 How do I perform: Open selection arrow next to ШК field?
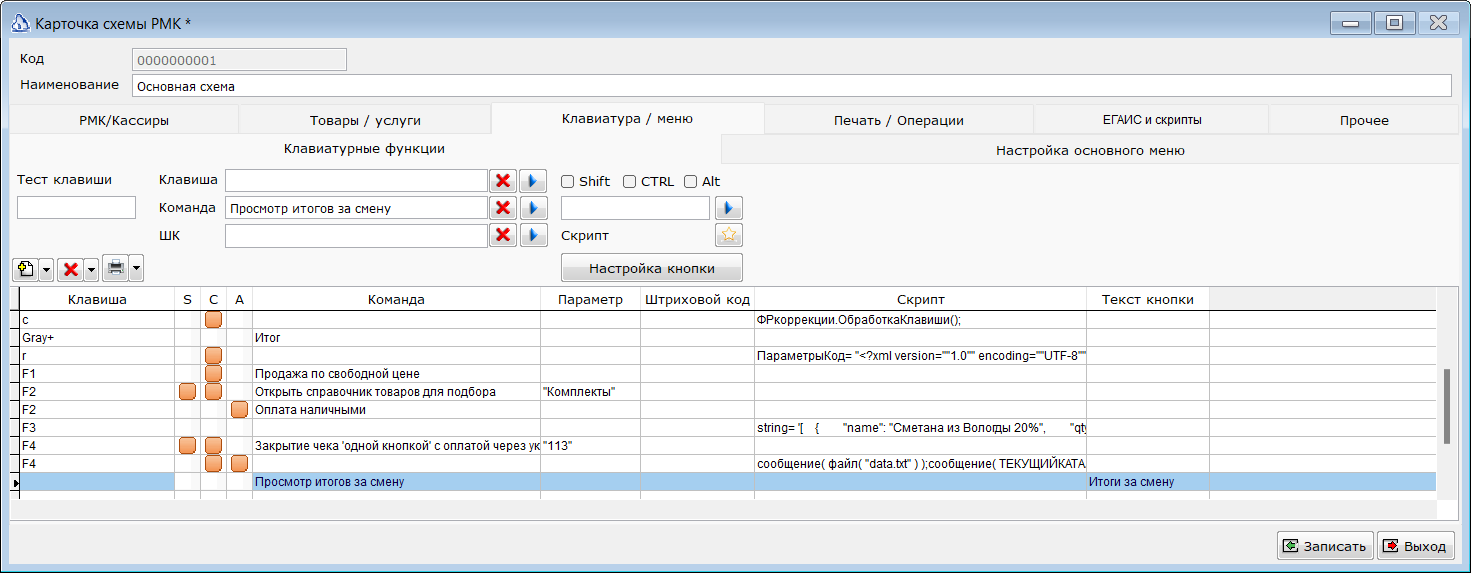point(533,235)
